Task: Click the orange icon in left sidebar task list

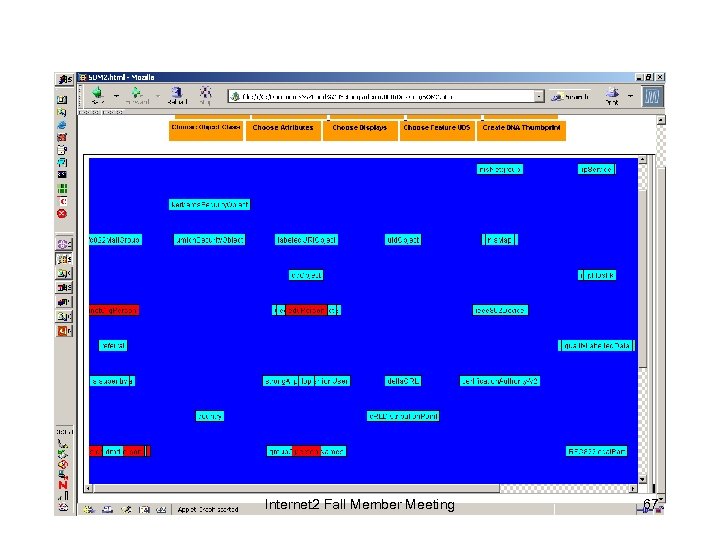Action: coord(64,331)
